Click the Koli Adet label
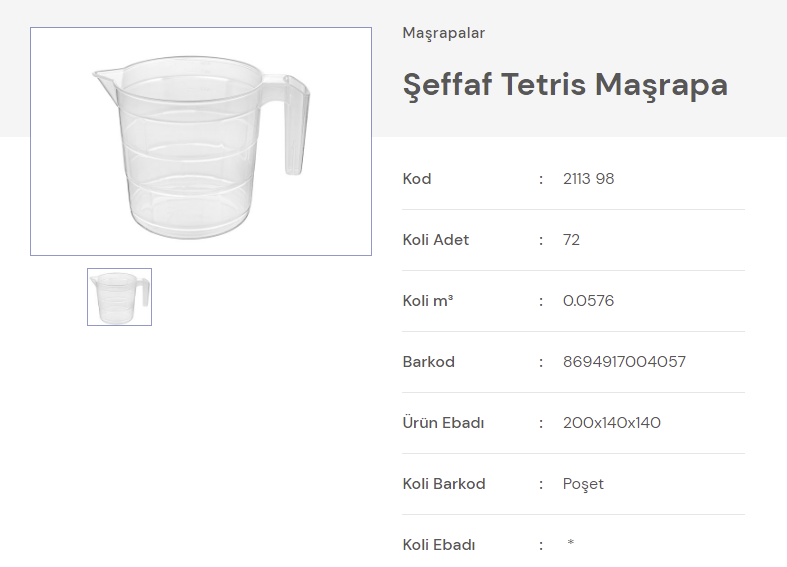Image resolution: width=787 pixels, height=567 pixels. click(436, 240)
